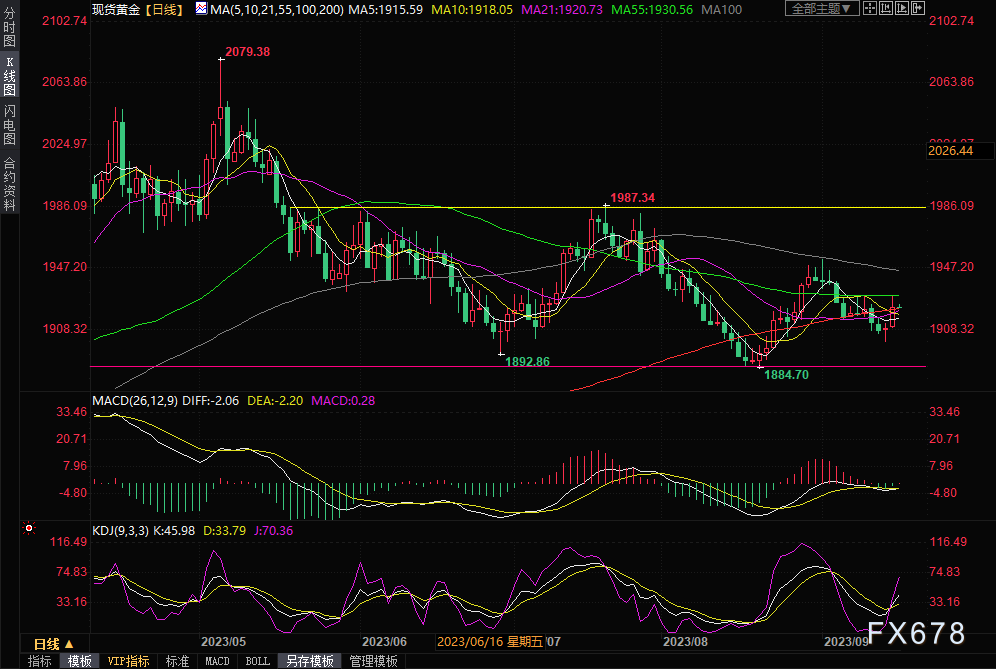Click the red sun icon near KDJ panel
Screen dimensions: 996x669
(x=29, y=528)
